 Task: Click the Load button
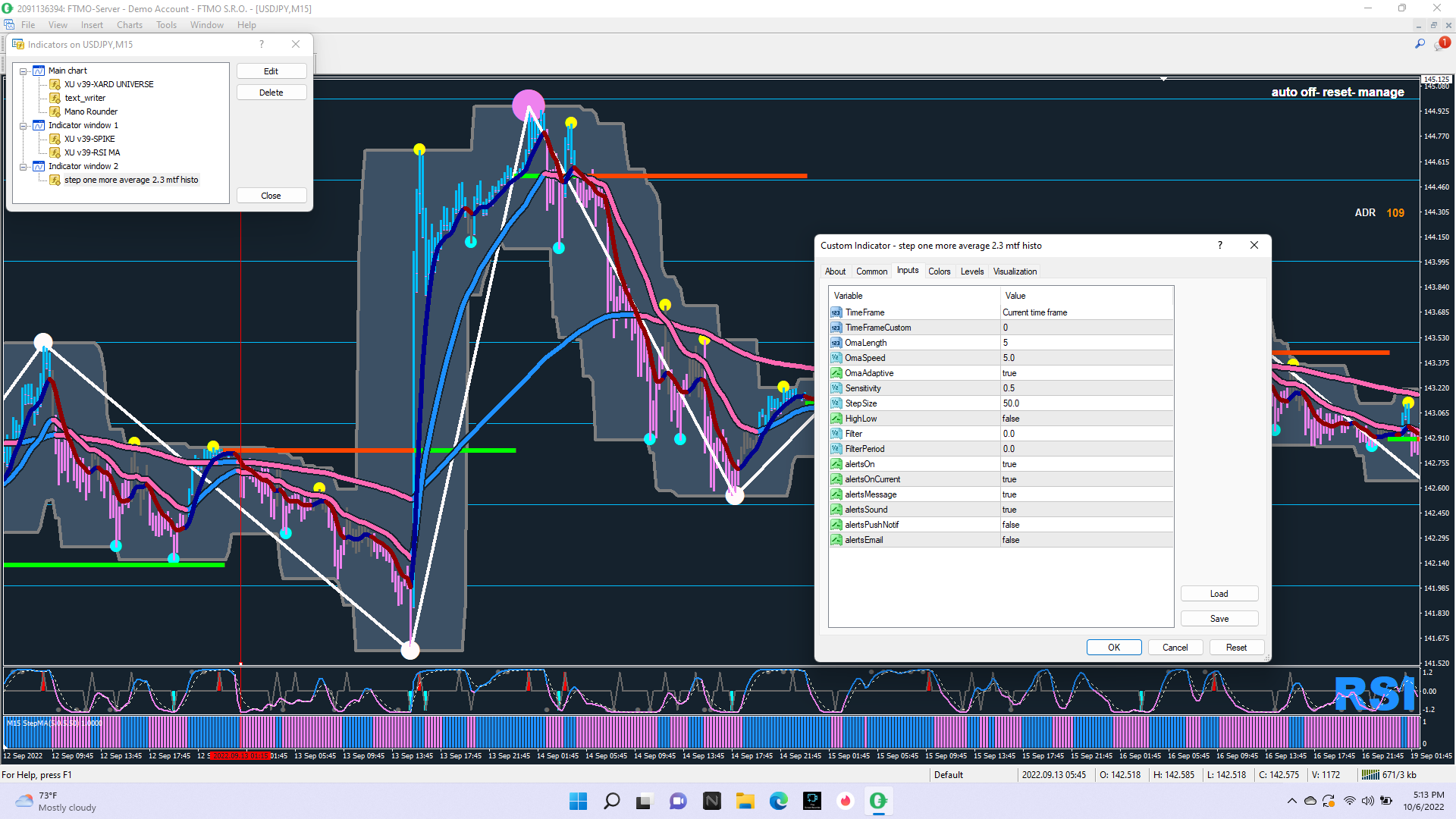(1219, 594)
